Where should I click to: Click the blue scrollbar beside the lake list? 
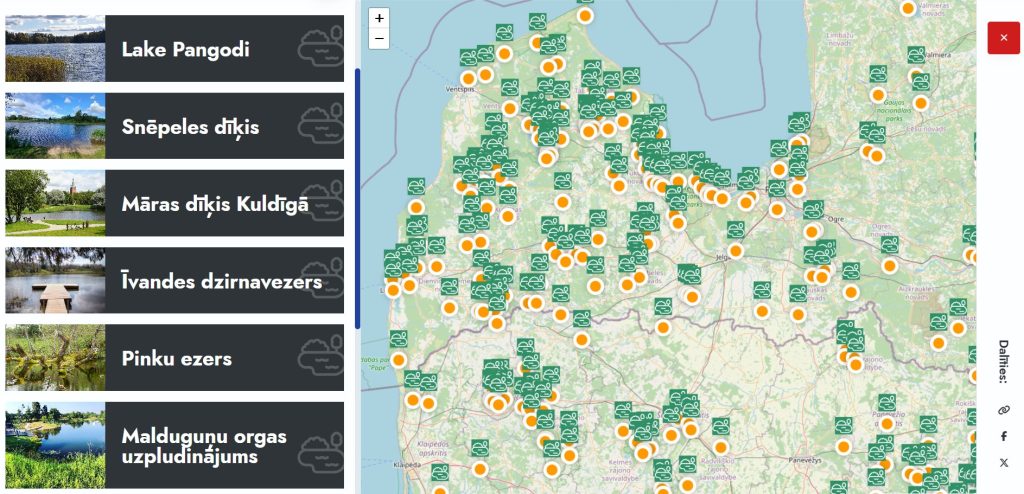pos(358,198)
